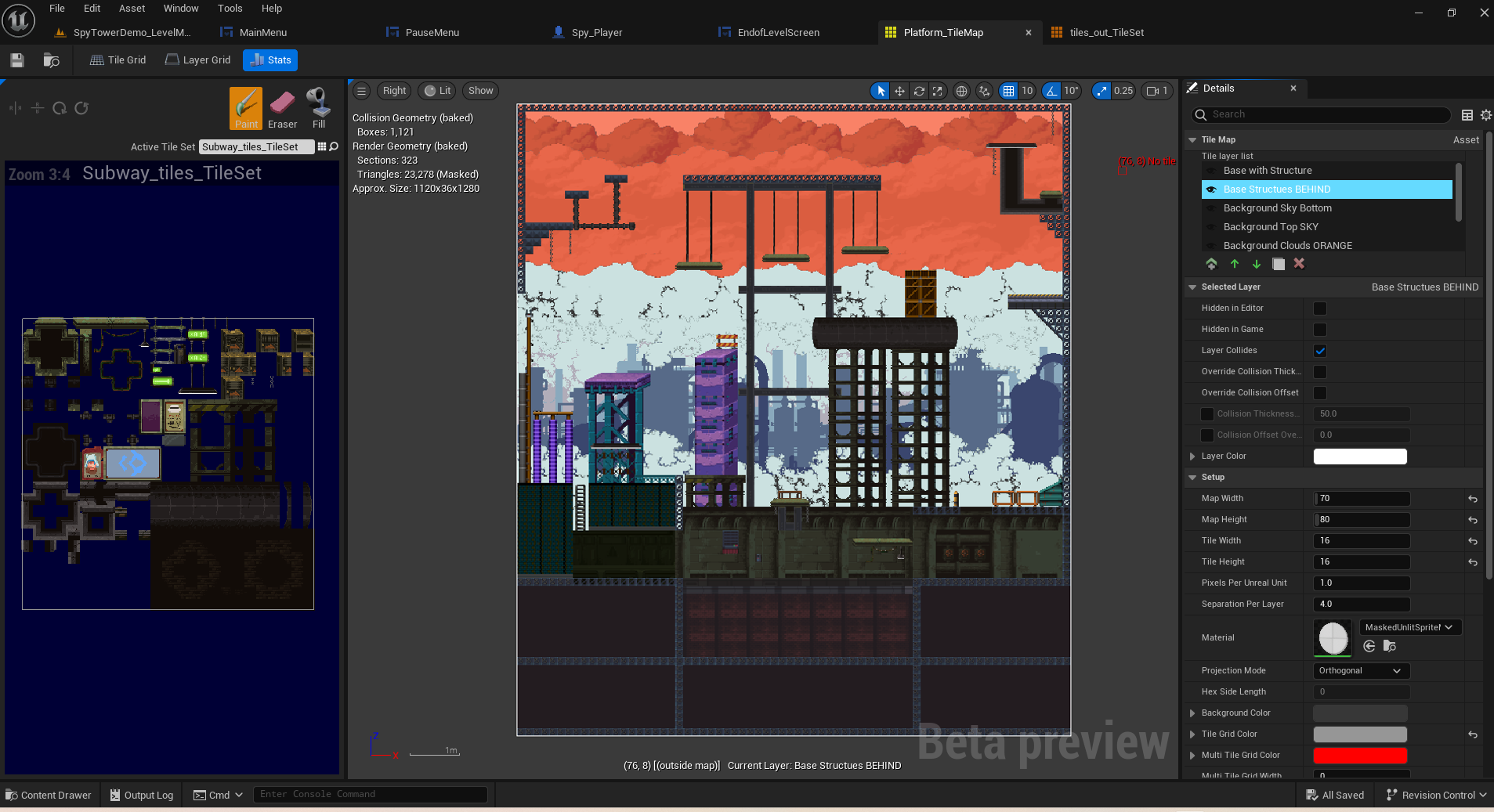Toggle world coordinate system globe icon
Viewport: 1494px width, 812px height.
click(x=961, y=91)
